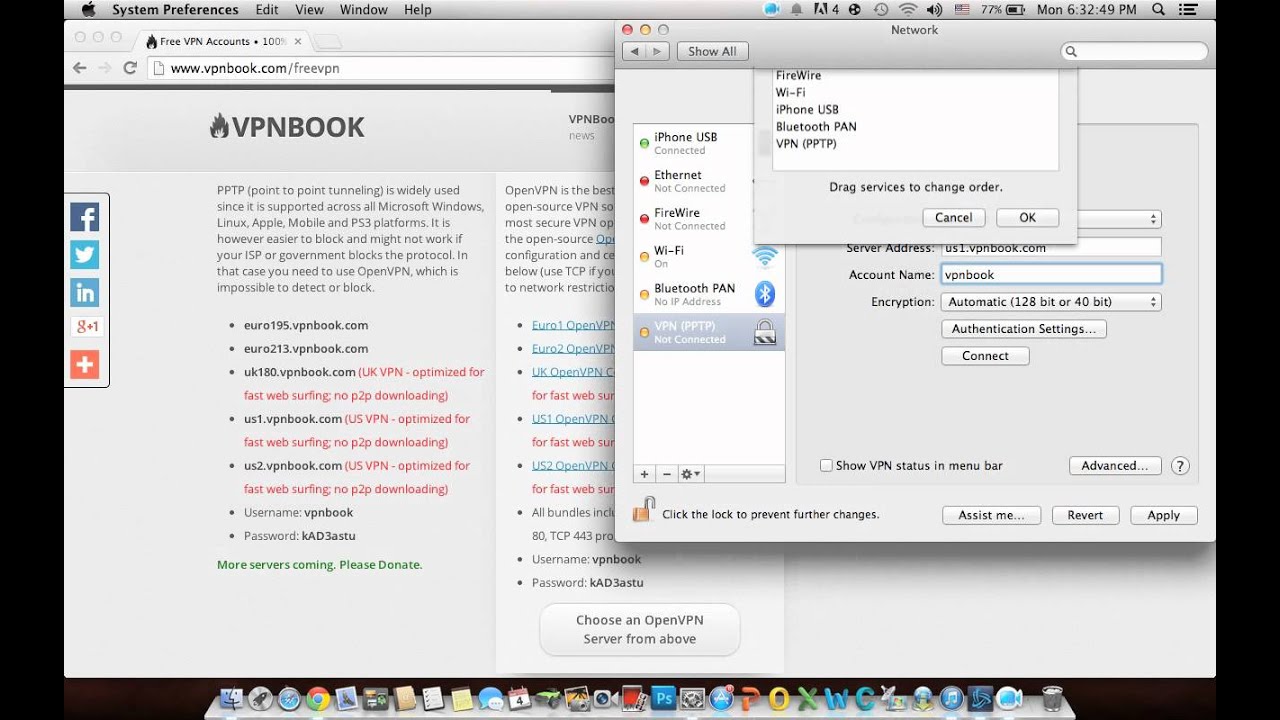Select VPN (PPTP) in service order list
Image resolution: width=1280 pixels, height=720 pixels.
click(x=915, y=144)
